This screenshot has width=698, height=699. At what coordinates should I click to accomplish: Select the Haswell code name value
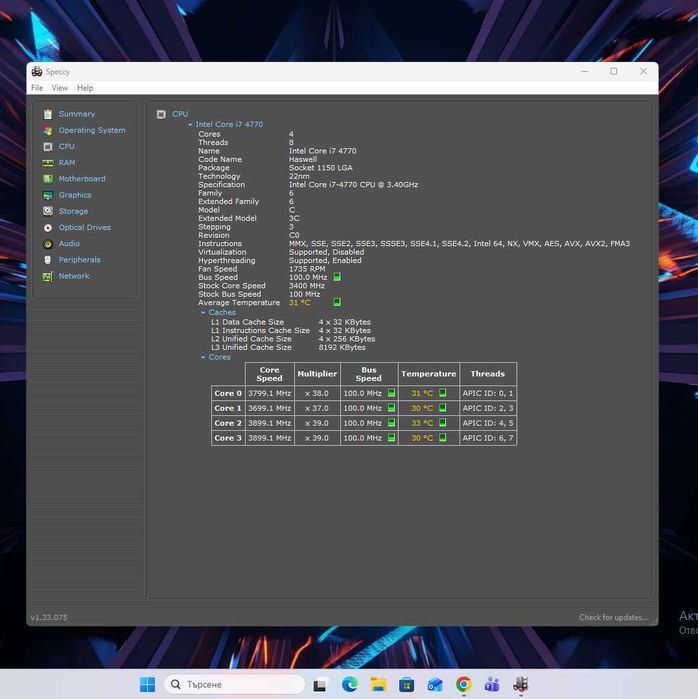(303, 159)
